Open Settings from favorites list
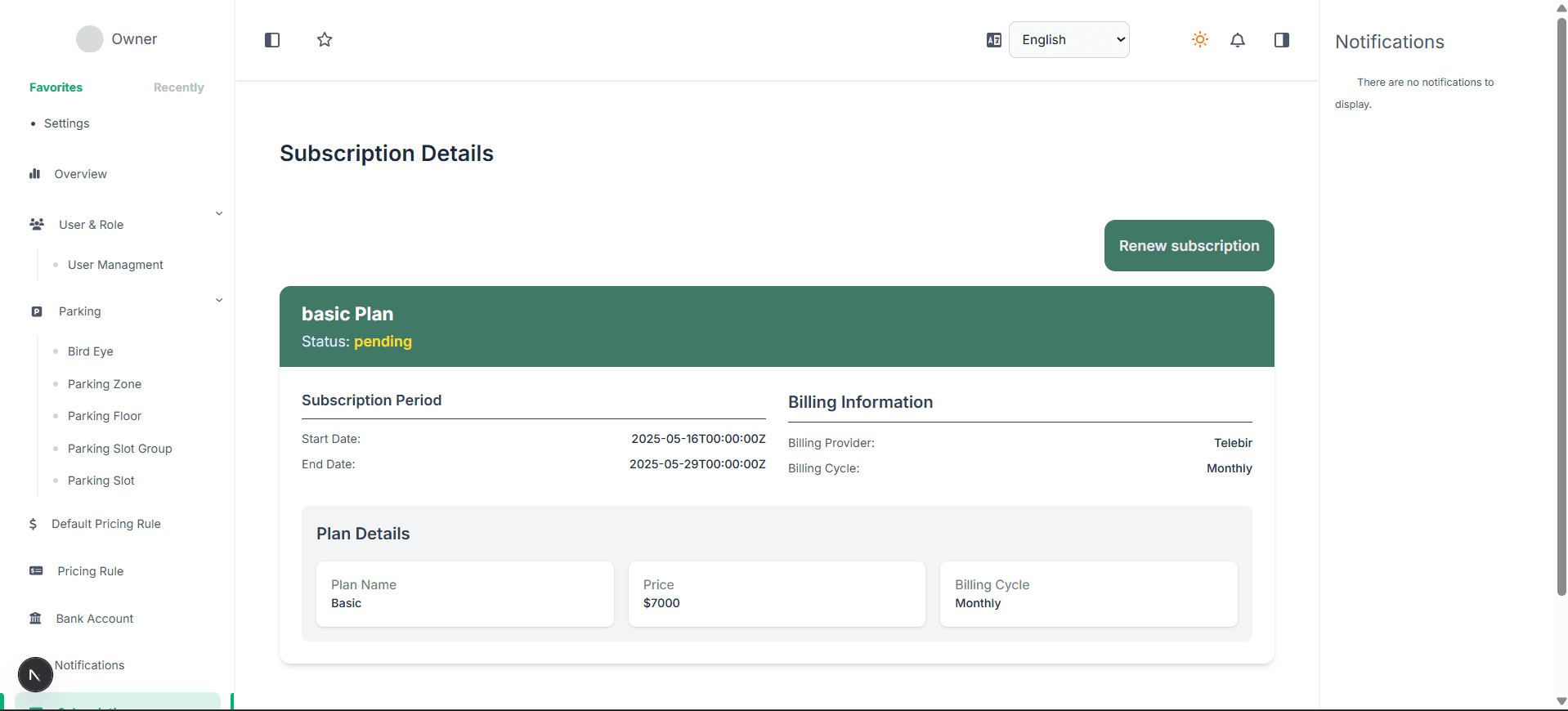1568x711 pixels. (x=66, y=123)
